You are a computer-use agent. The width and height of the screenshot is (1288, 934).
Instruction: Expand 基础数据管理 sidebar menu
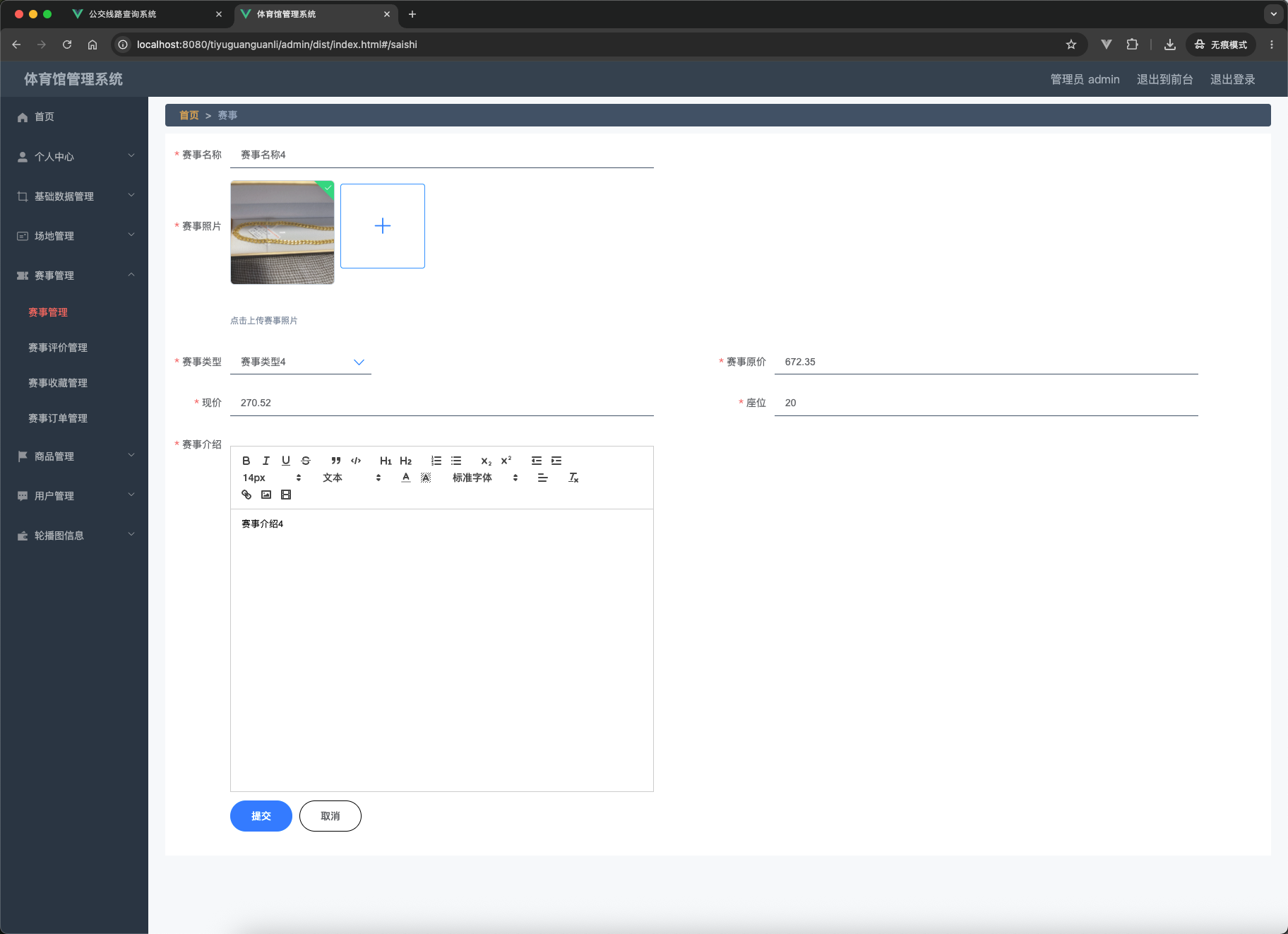[x=74, y=196]
